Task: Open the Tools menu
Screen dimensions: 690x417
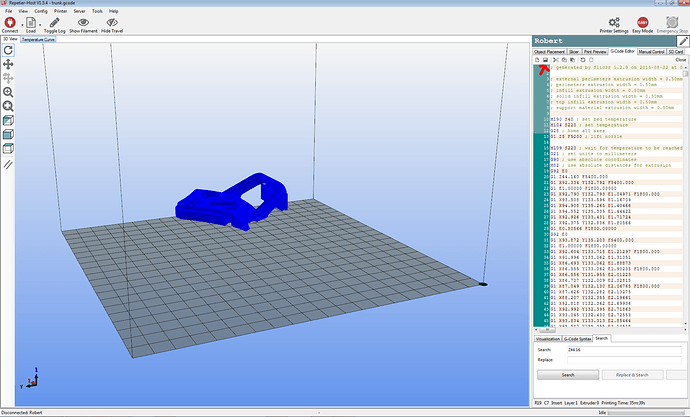Action: (x=97, y=11)
